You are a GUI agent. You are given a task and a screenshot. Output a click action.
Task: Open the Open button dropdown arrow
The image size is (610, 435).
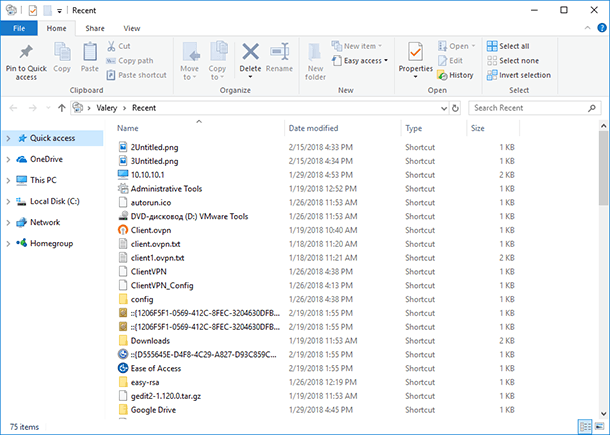tap(473, 46)
